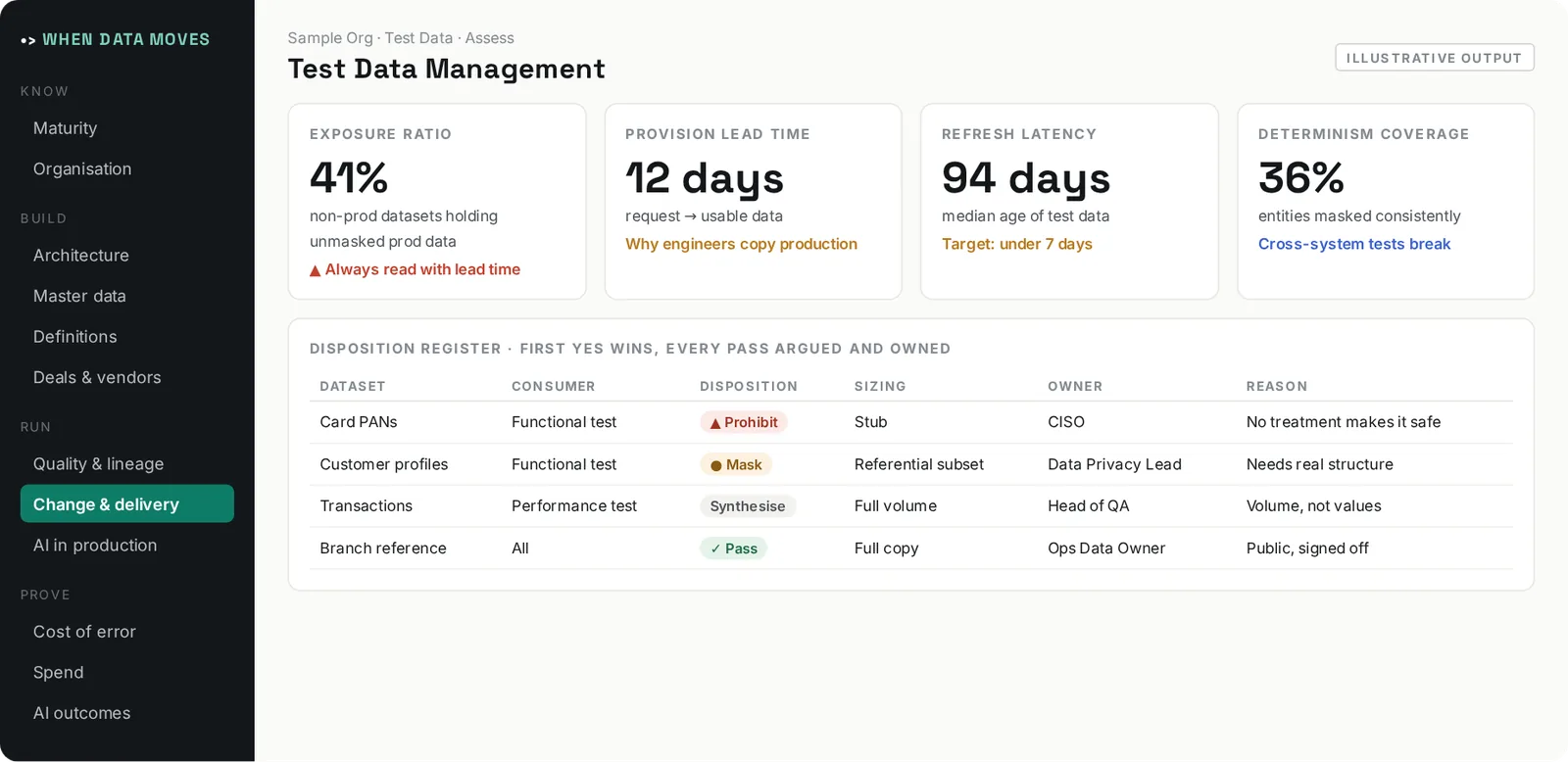1568x762 pixels.
Task: Select Change & delivery item
Action: pos(127,504)
